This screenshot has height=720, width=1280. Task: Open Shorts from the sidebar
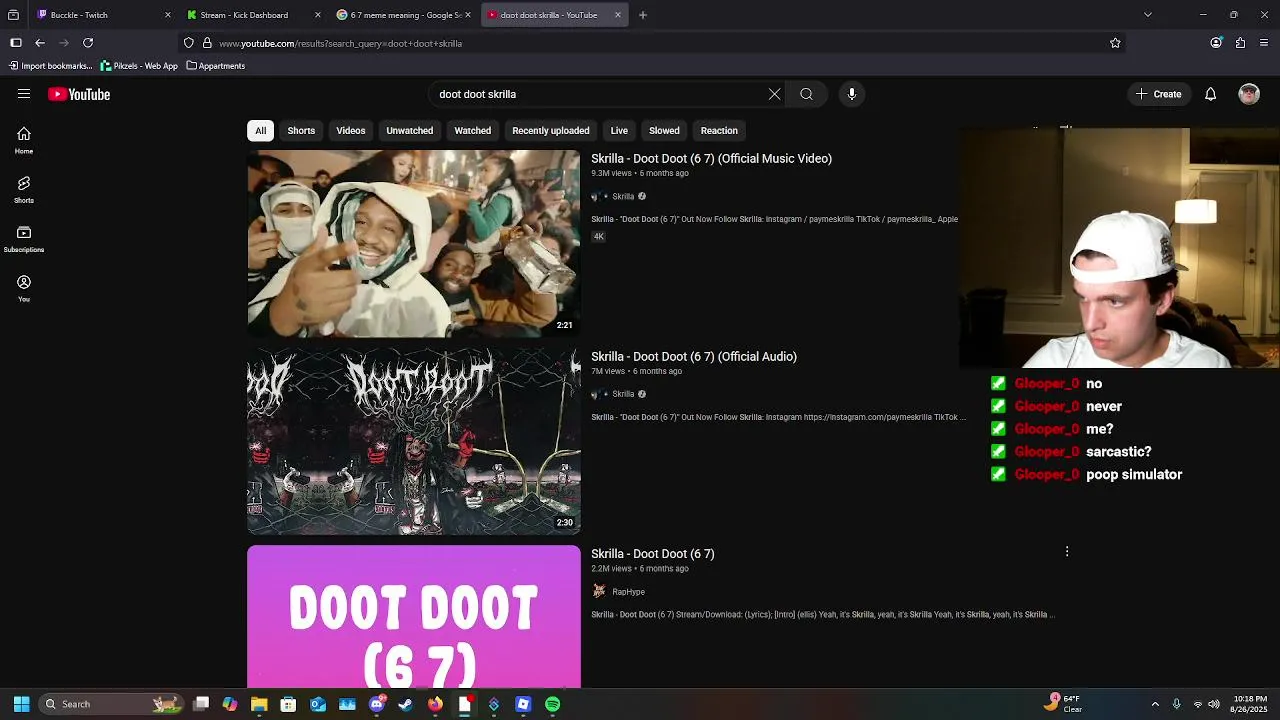(24, 189)
